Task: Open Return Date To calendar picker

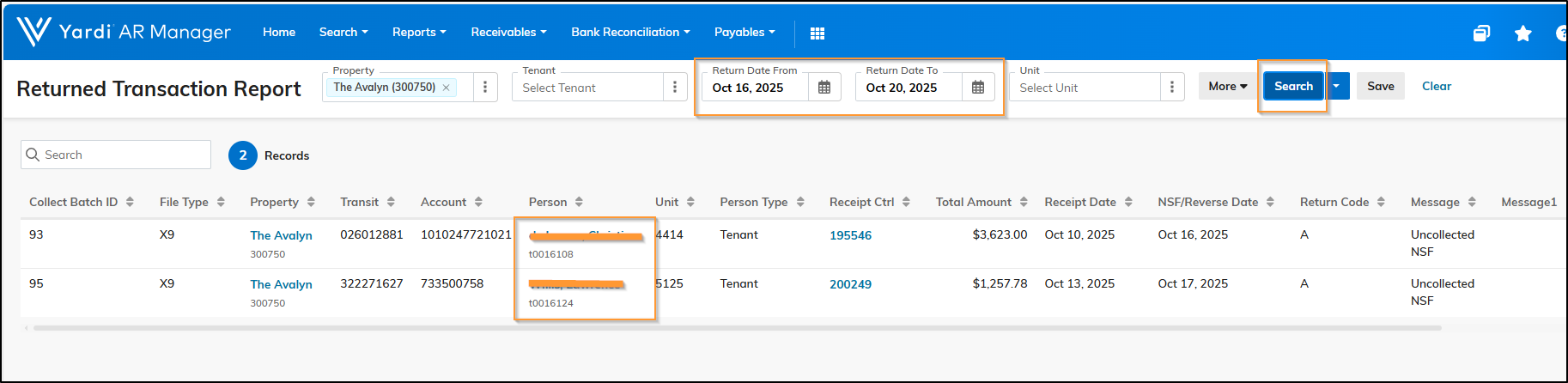Action: (977, 88)
